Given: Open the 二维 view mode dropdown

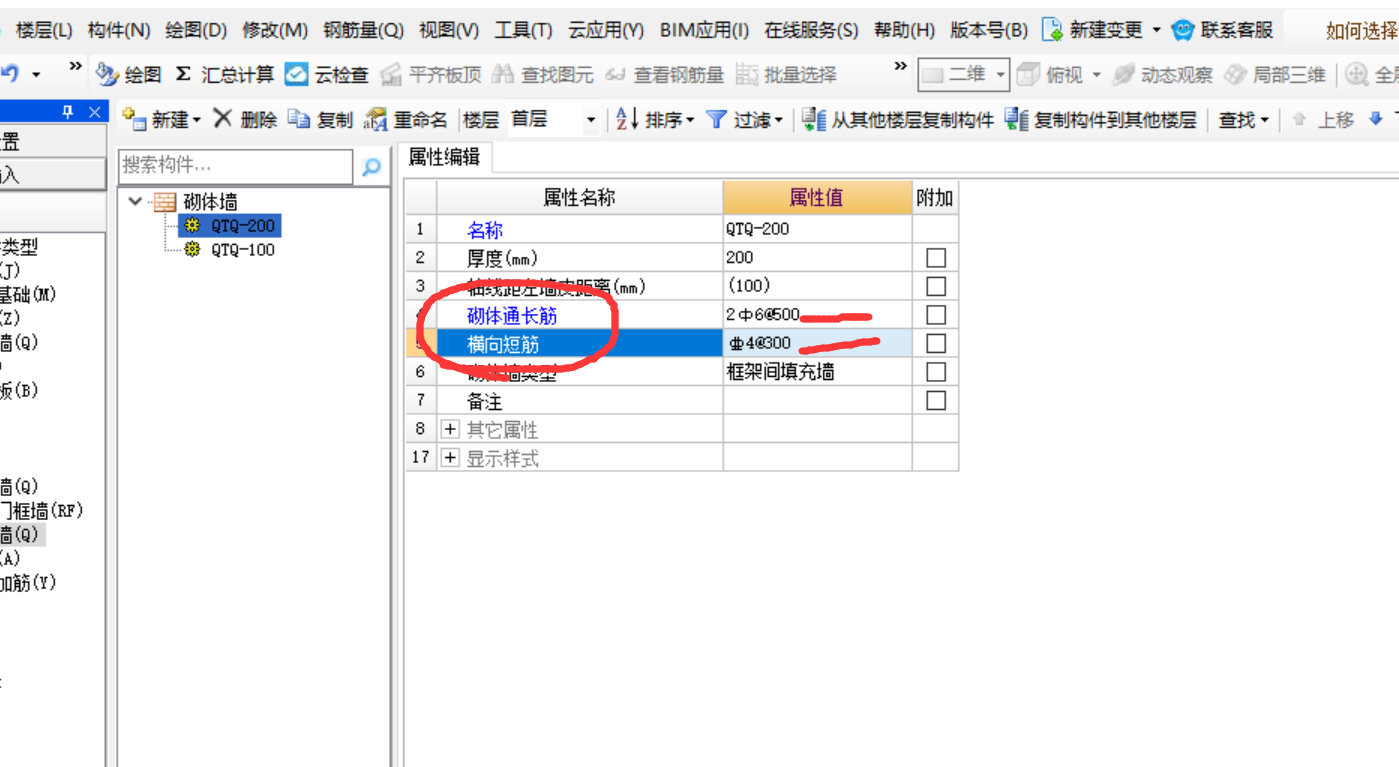Looking at the screenshot, I should tap(1000, 75).
